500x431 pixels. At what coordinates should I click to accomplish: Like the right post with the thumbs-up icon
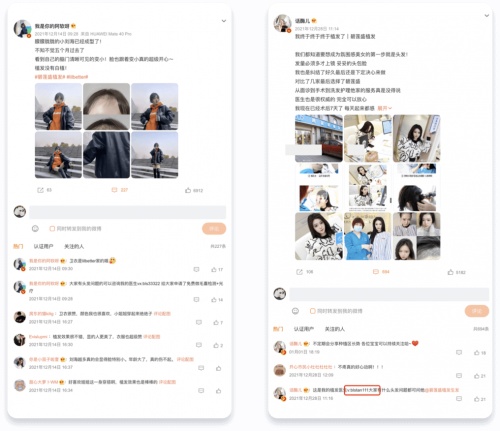(450, 272)
